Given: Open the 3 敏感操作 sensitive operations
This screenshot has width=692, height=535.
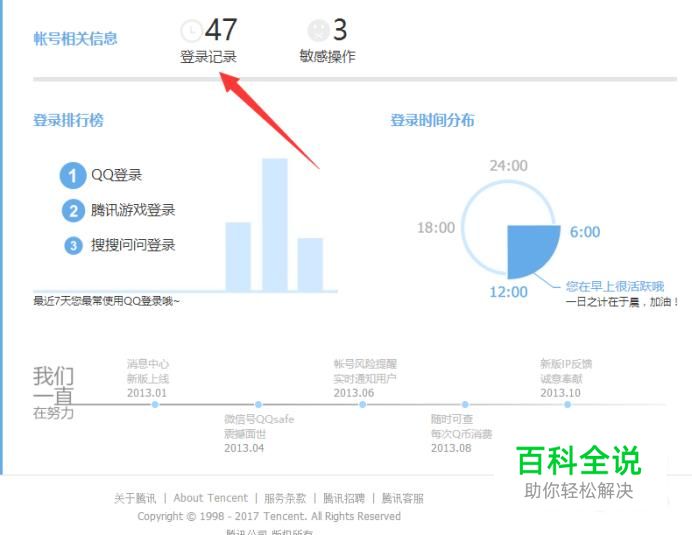Looking at the screenshot, I should click(327, 41).
